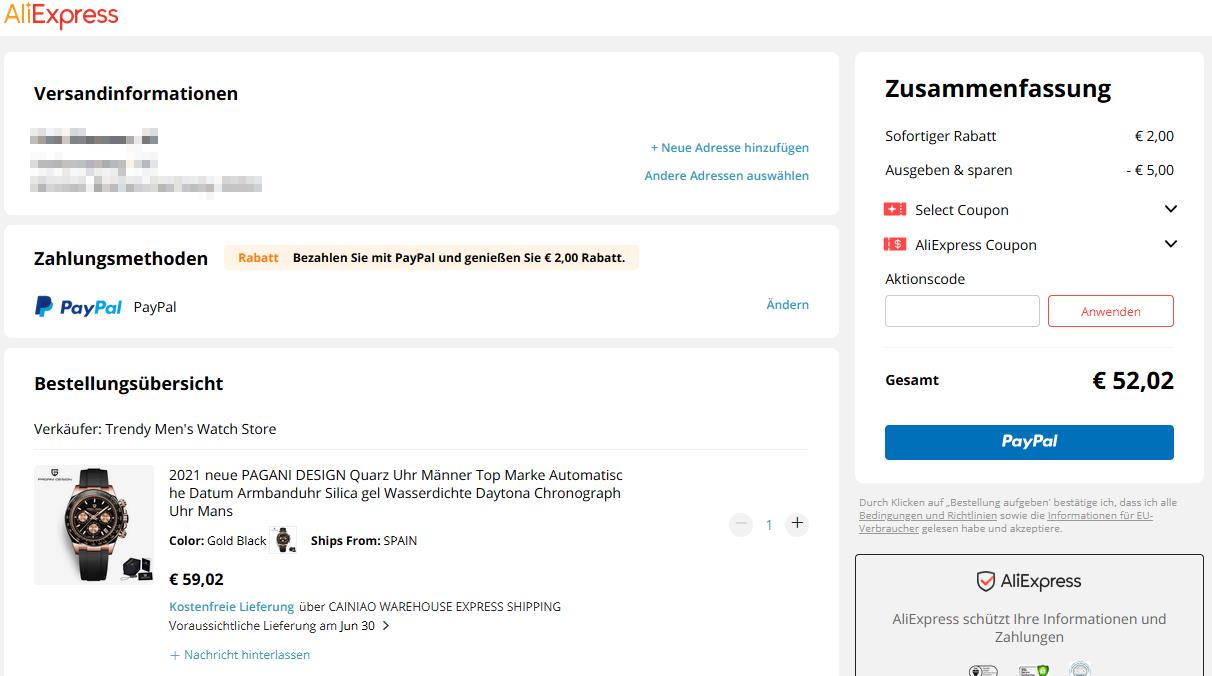Expand the AliExpress Coupon dropdown arrow

point(1171,244)
